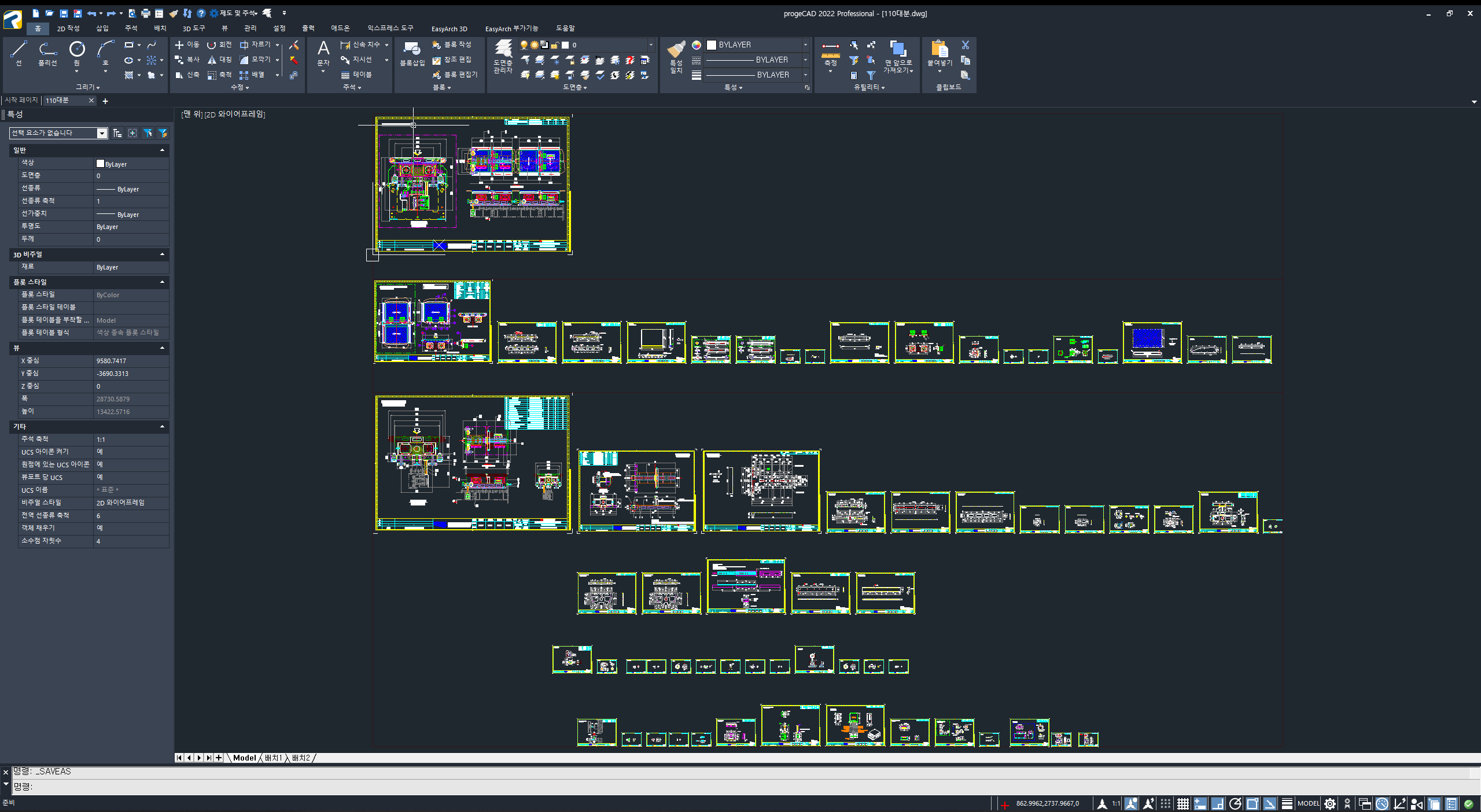Collapse the 기타 (Misc) section
Image resolution: width=1481 pixels, height=812 pixels.
(x=162, y=426)
